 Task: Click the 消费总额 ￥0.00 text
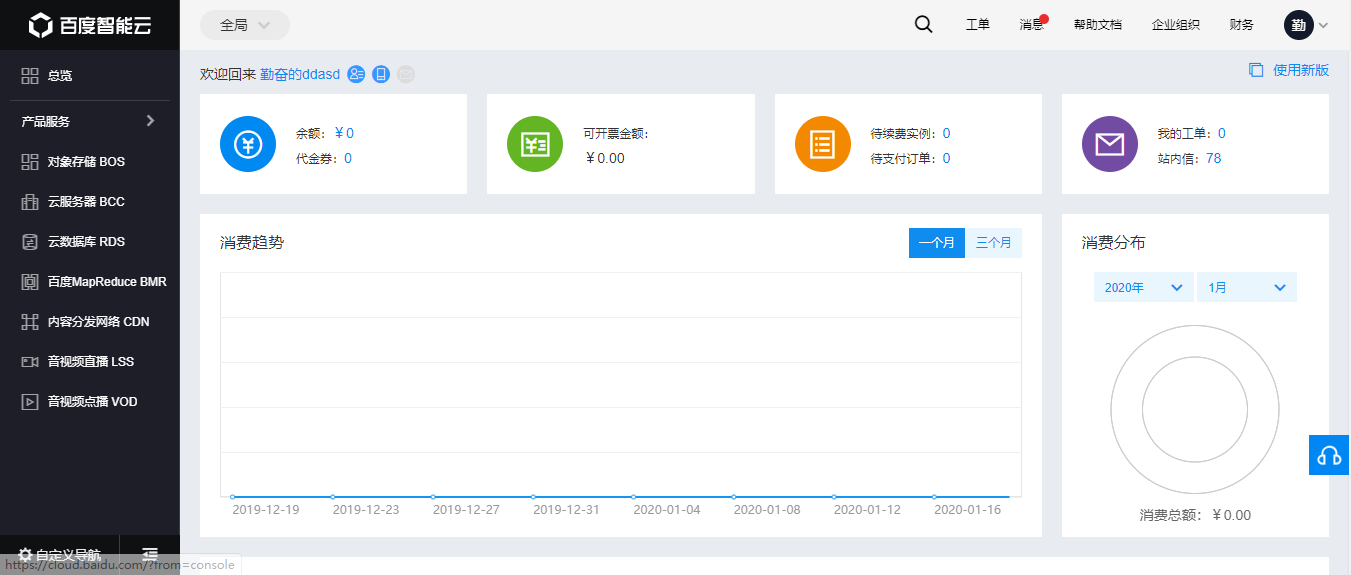click(1195, 515)
